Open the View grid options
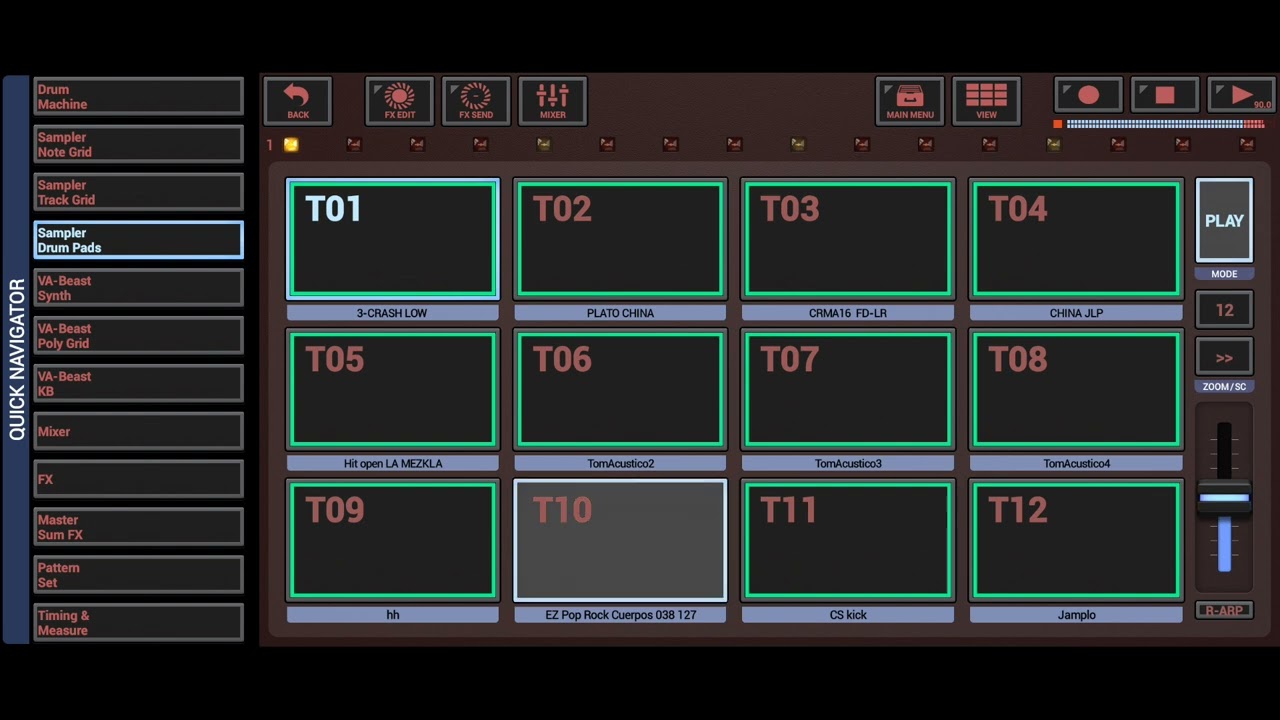1280x720 pixels. click(986, 101)
